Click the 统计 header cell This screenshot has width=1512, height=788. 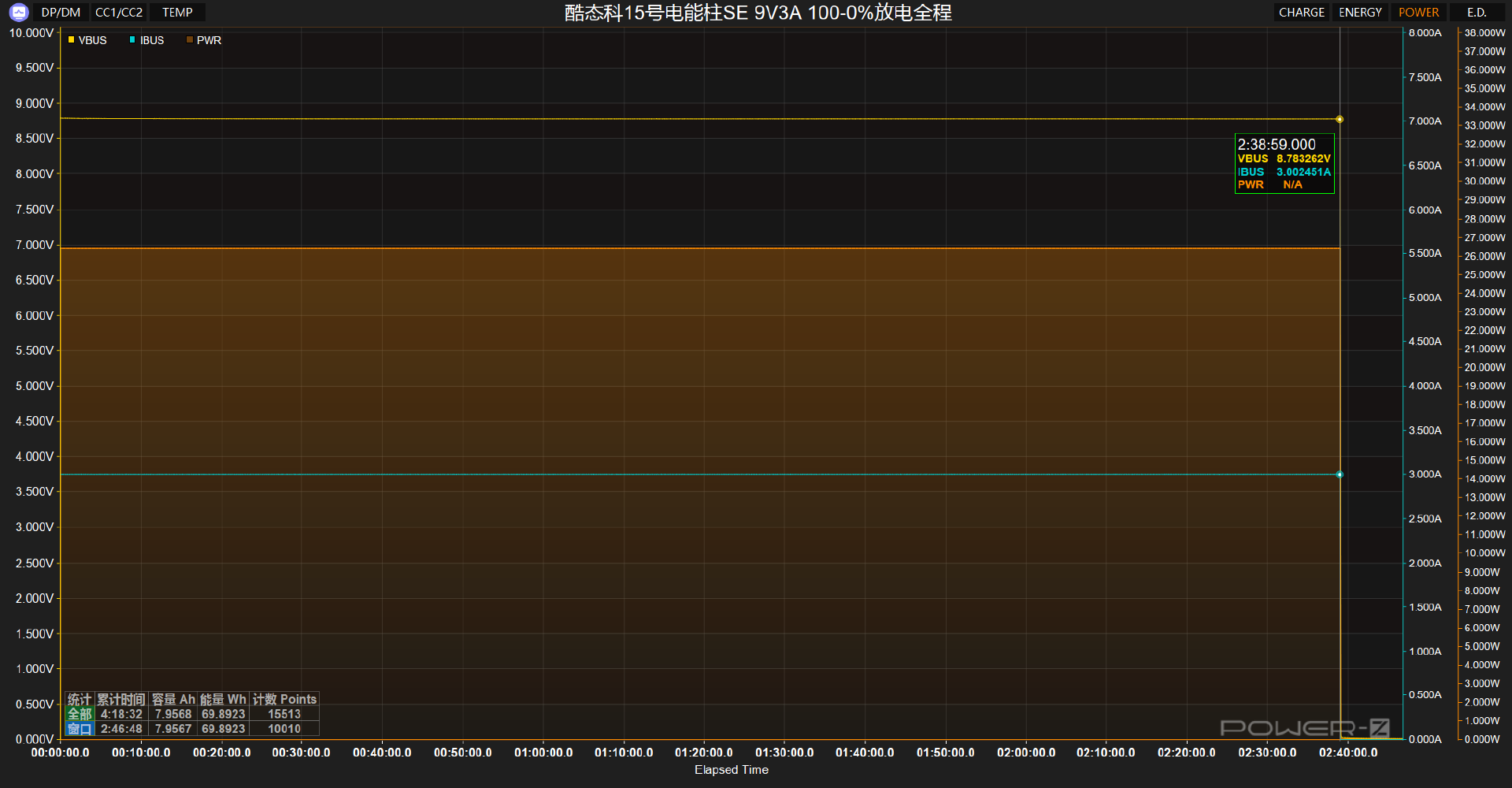pos(80,699)
